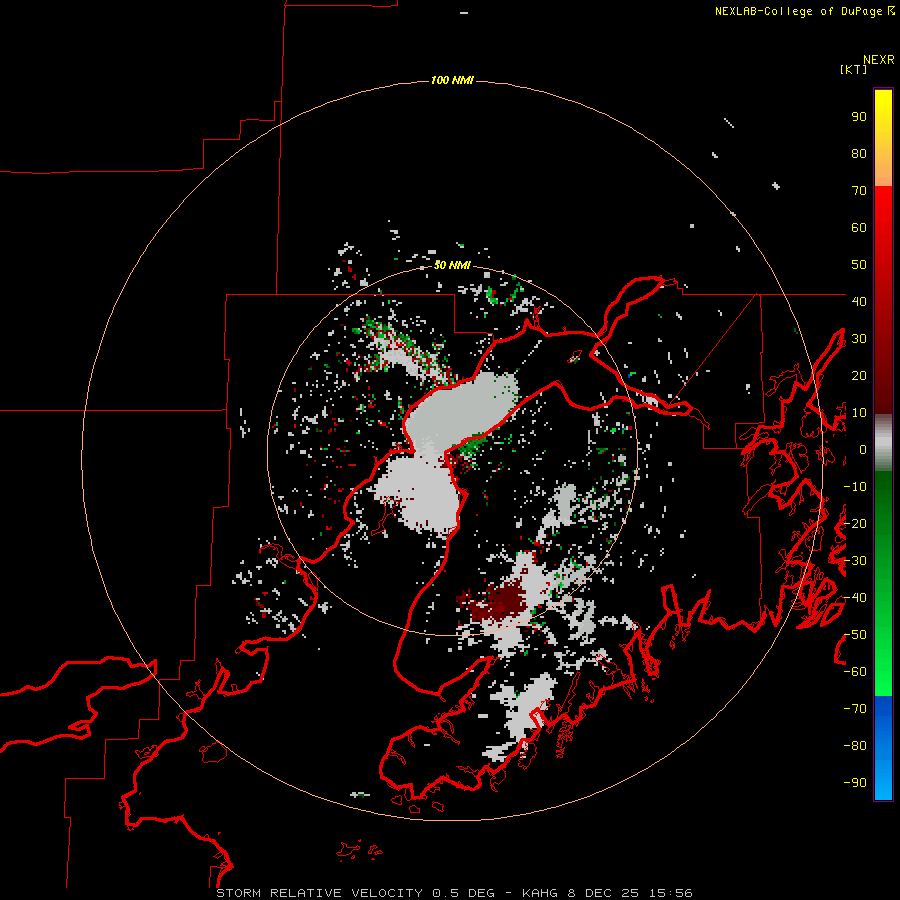
Task: Click the -90 value on the velocity scale
Action: pyautogui.click(x=855, y=783)
